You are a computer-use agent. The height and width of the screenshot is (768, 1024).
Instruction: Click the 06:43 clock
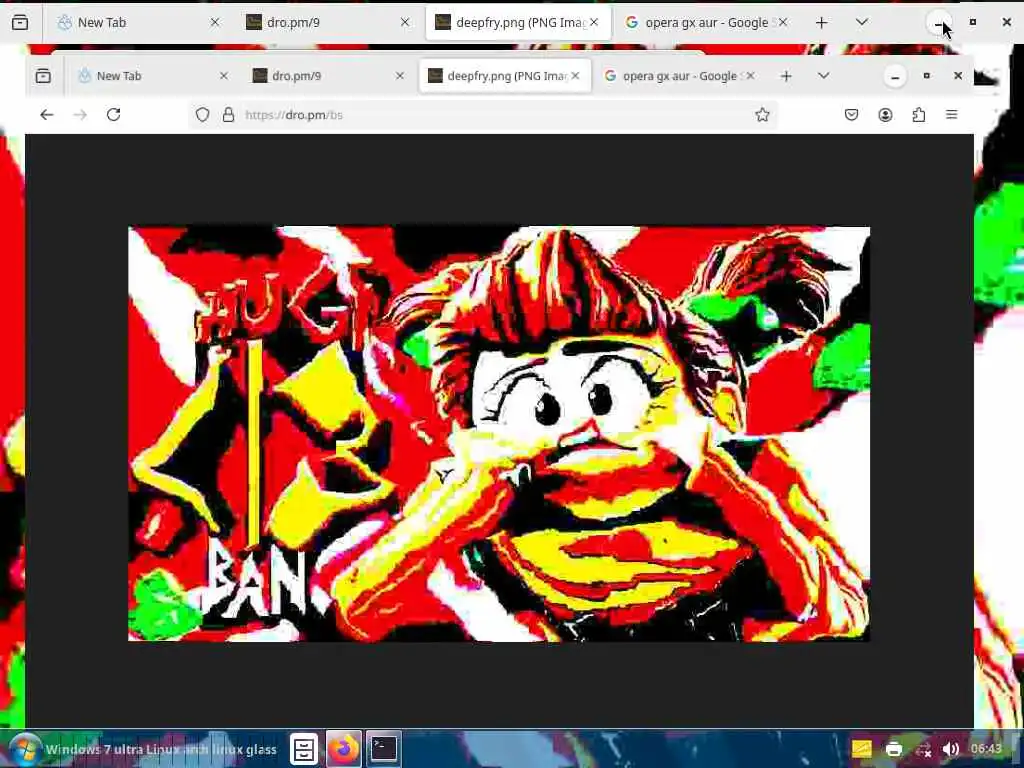(x=986, y=748)
